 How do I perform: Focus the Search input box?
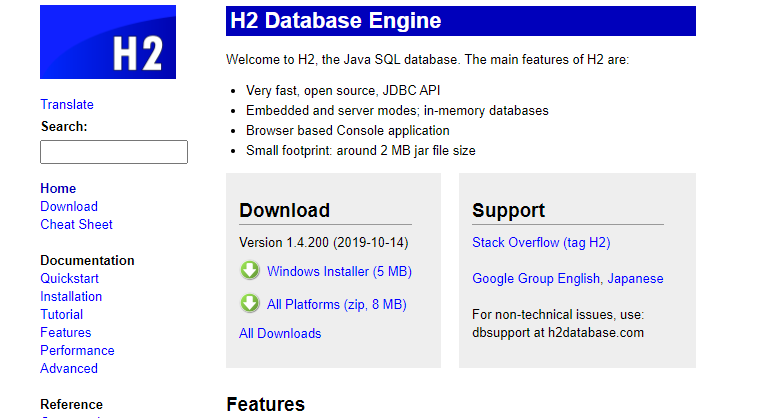pos(114,152)
